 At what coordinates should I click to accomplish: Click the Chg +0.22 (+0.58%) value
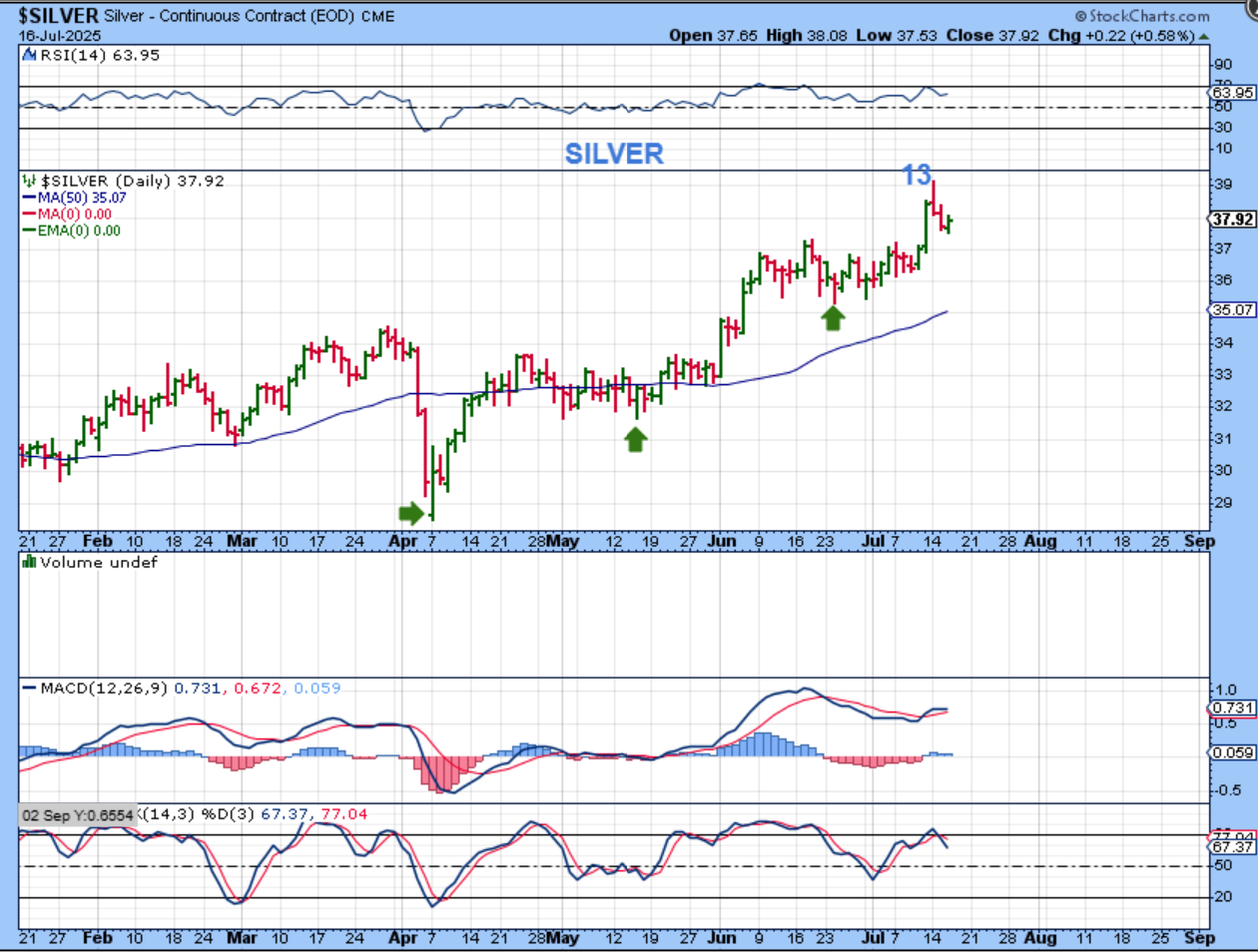tap(1120, 35)
